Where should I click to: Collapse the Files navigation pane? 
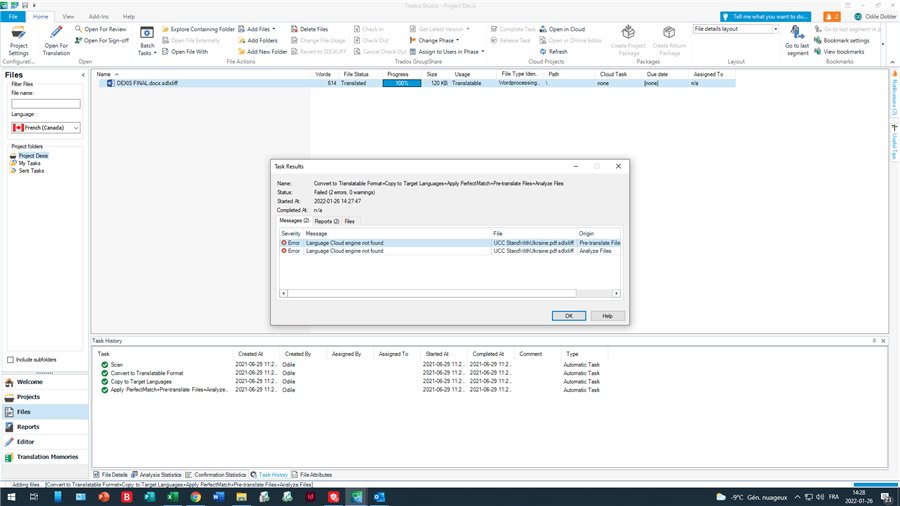pos(83,75)
